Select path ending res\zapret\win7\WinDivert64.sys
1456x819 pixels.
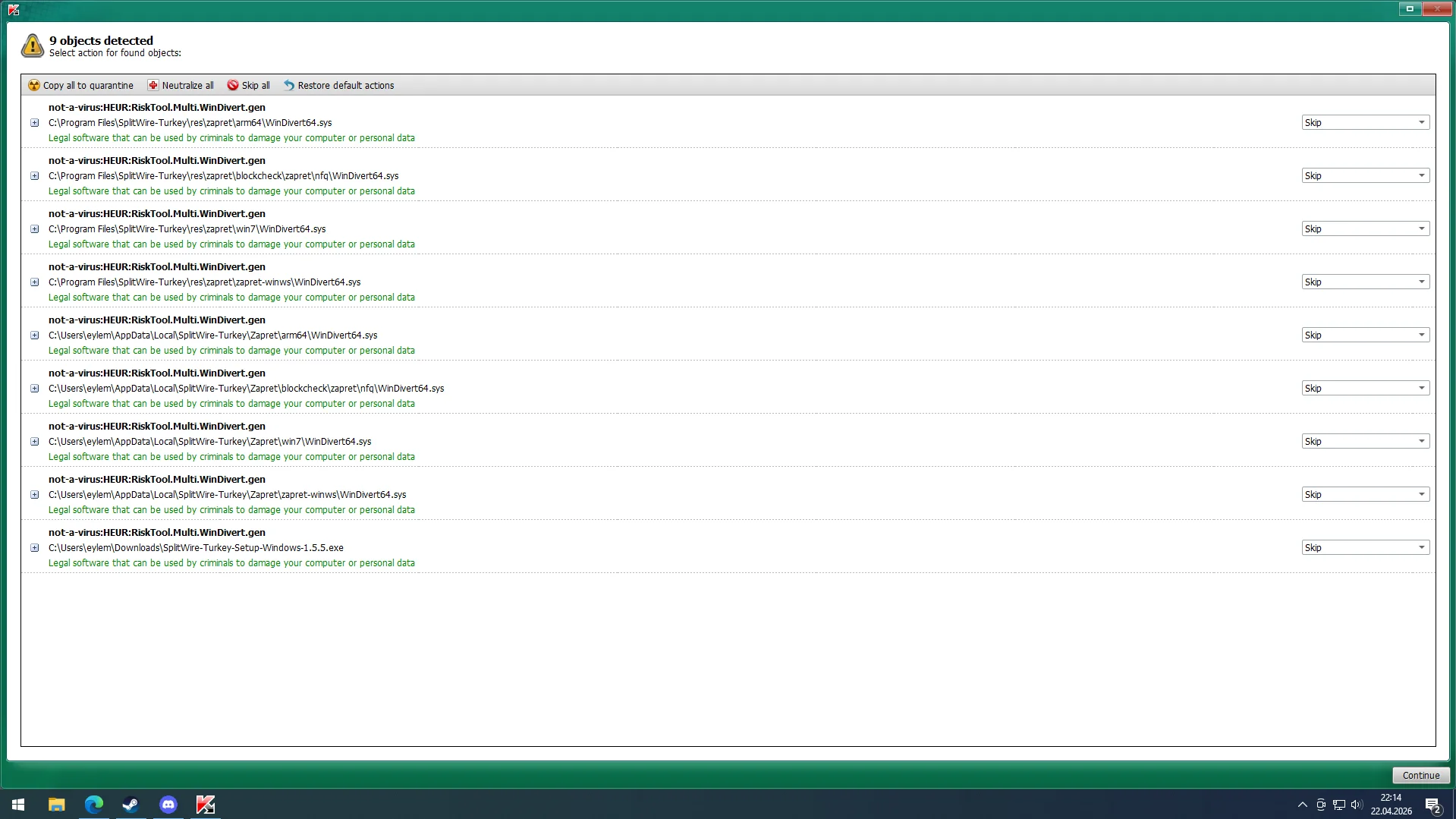point(187,228)
